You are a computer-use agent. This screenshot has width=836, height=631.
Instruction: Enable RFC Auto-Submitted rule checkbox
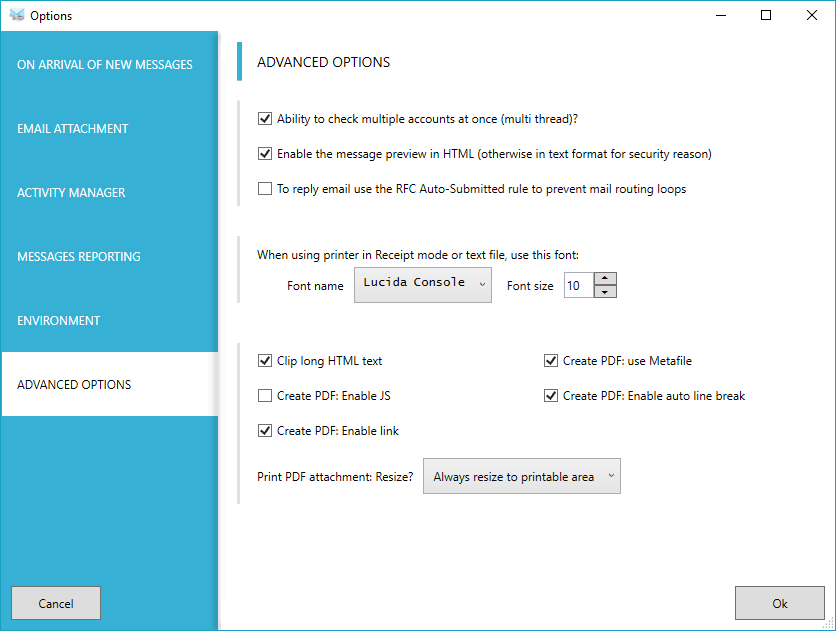coord(265,189)
